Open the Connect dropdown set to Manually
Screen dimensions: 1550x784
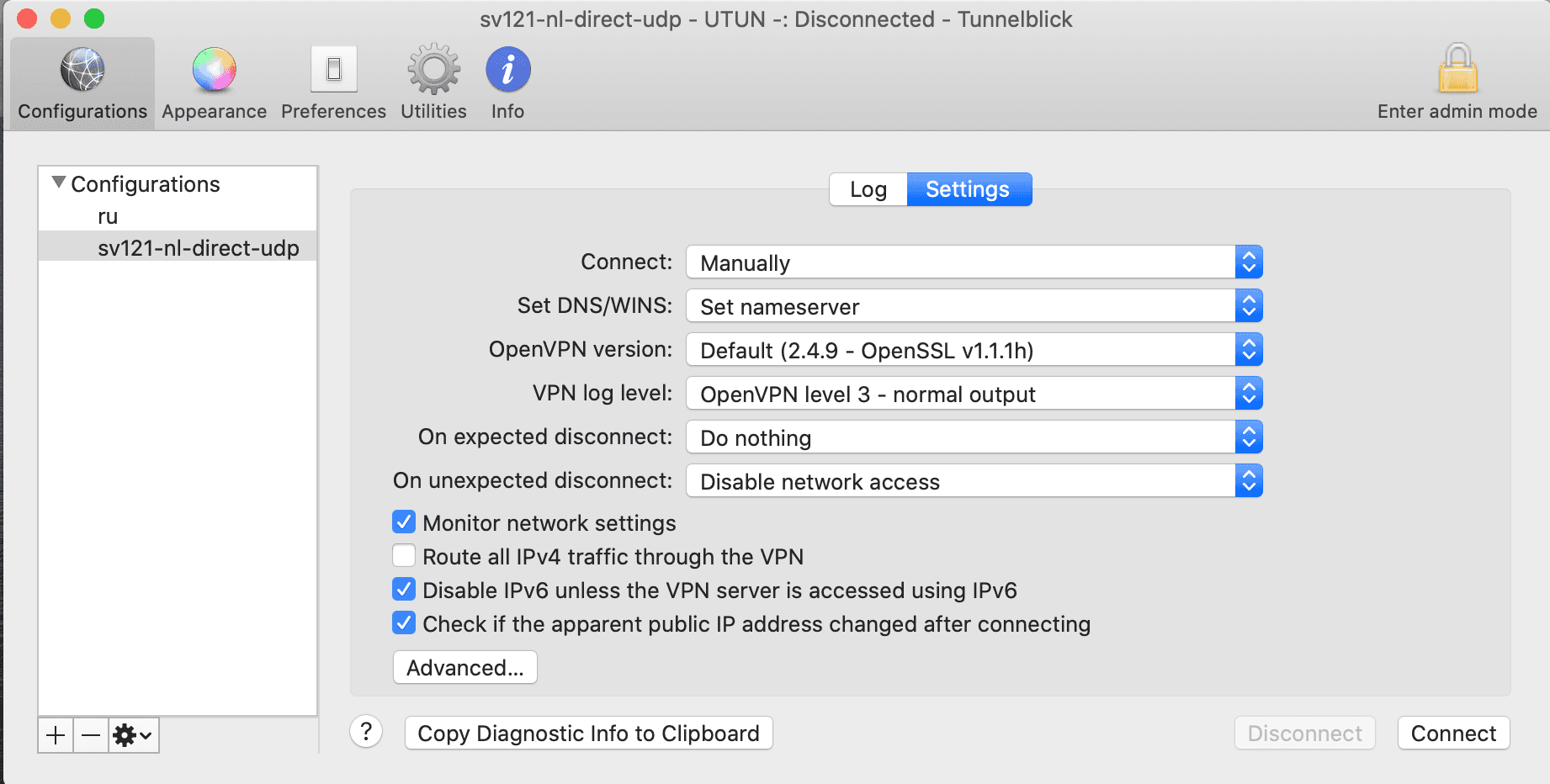tap(974, 262)
